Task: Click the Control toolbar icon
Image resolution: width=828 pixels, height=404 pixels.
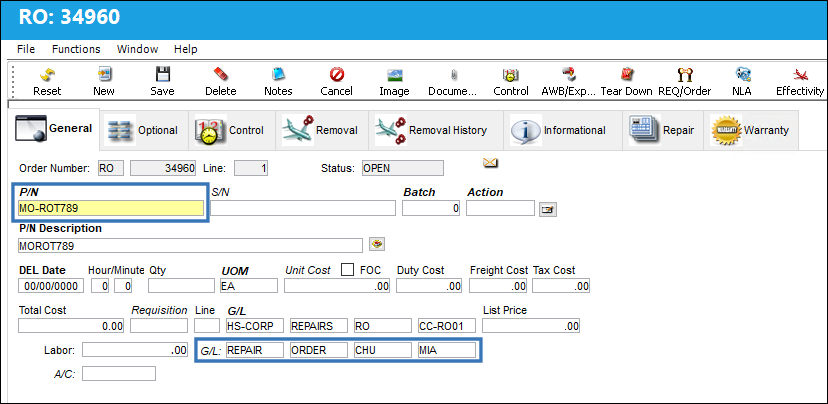Action: pyautogui.click(x=511, y=74)
